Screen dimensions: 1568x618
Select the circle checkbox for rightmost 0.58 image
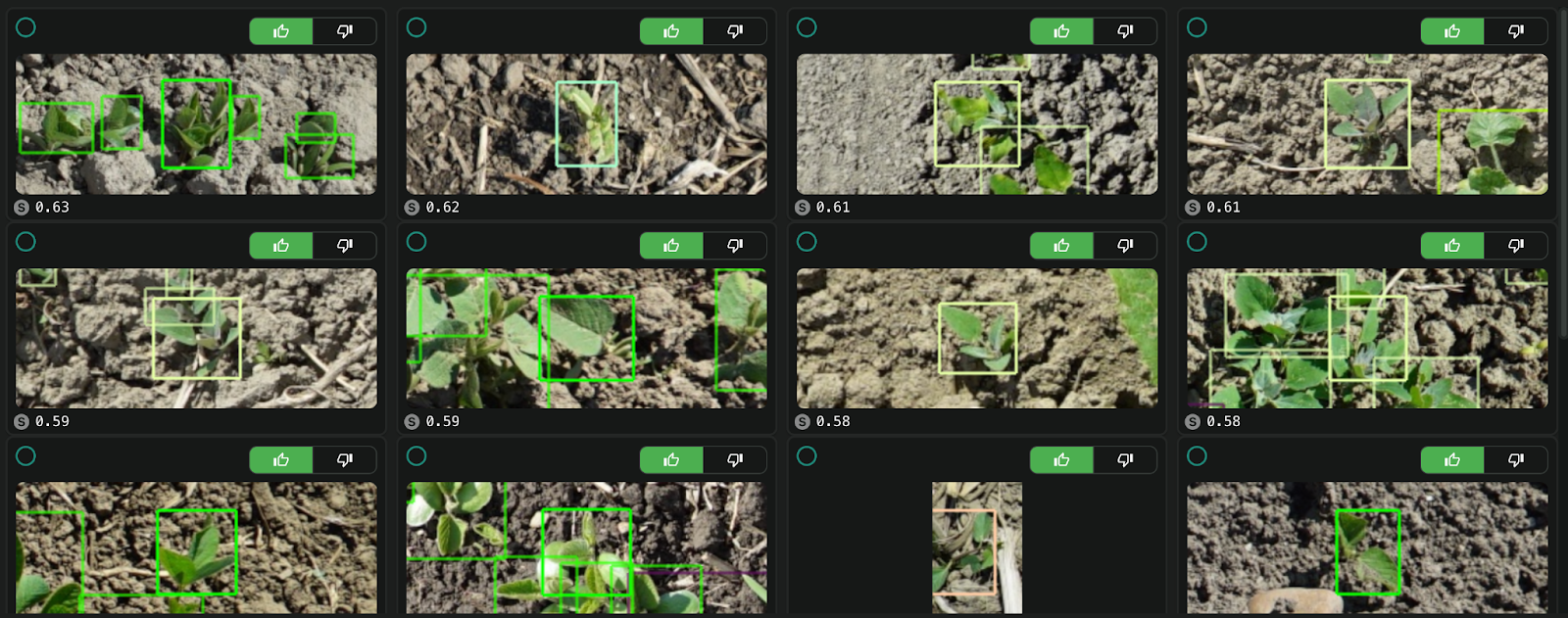[x=1197, y=241]
